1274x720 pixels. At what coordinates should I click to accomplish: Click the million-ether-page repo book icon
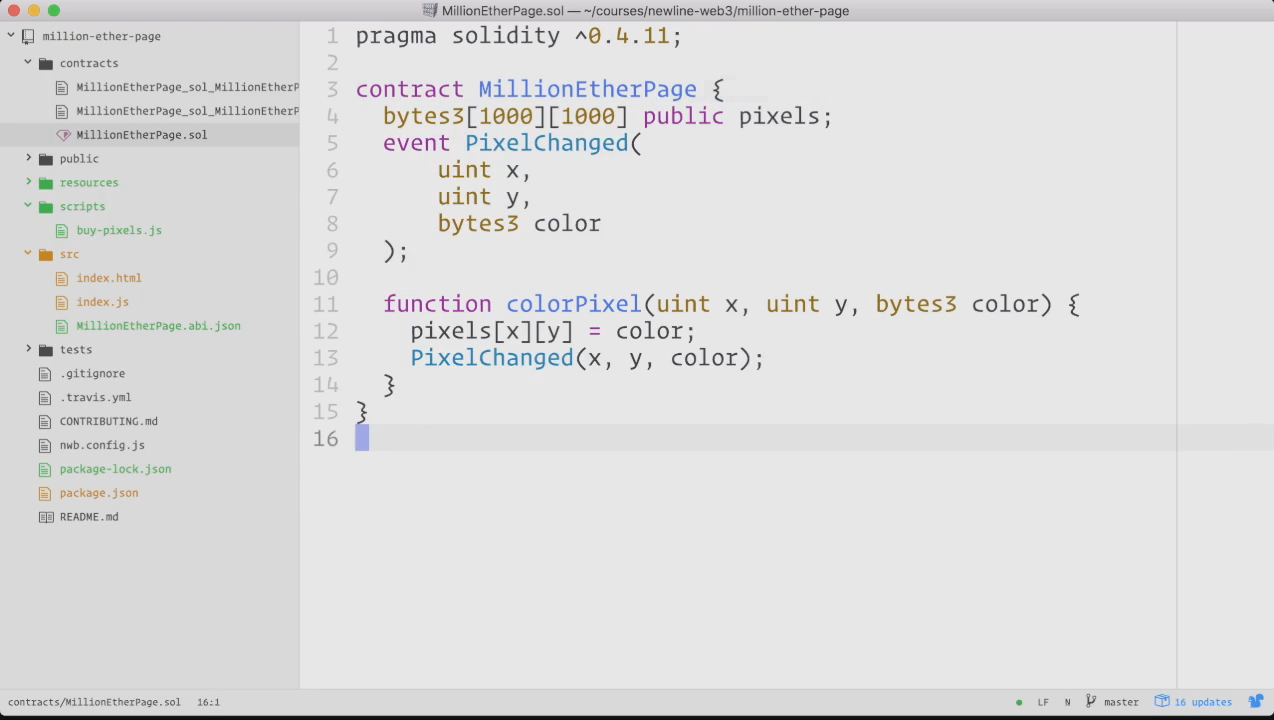(28, 36)
